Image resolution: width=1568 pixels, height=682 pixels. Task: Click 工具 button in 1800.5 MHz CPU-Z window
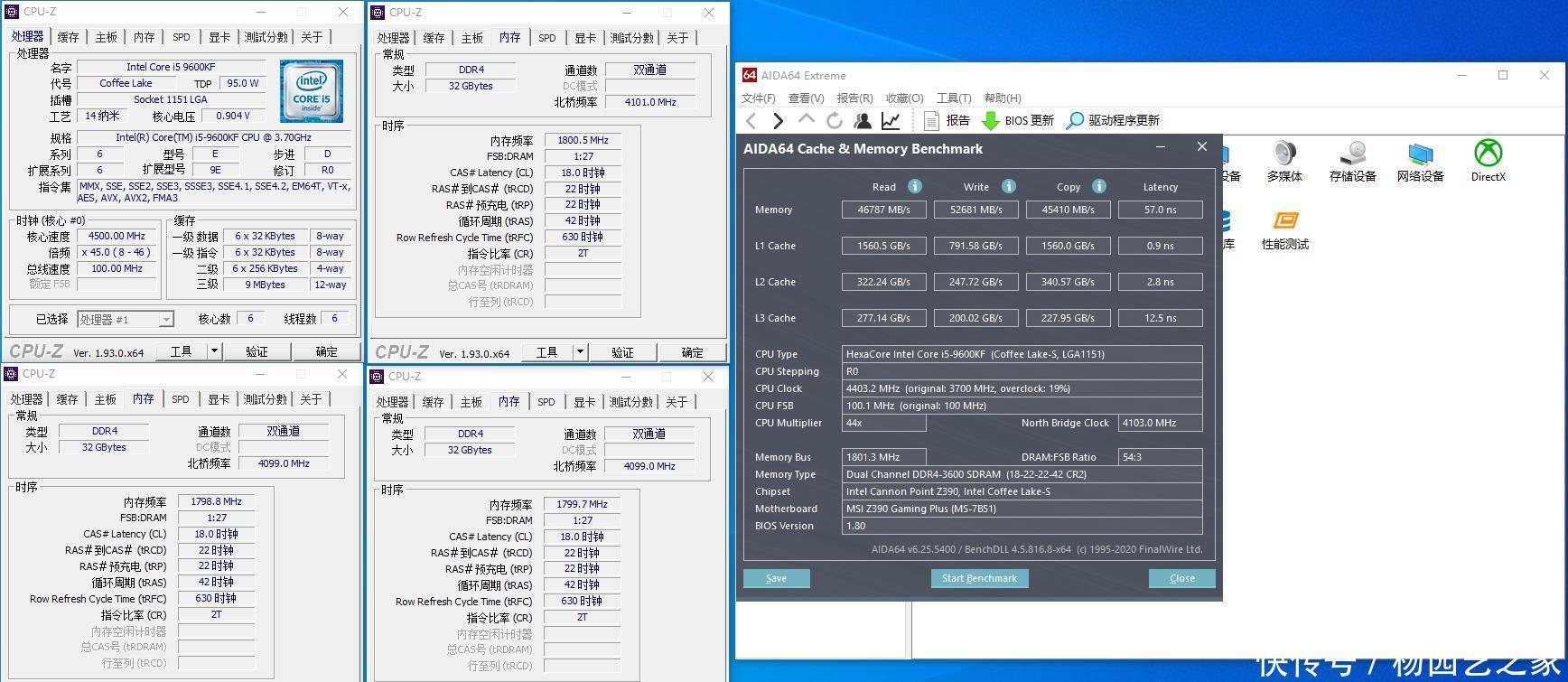[x=547, y=352]
